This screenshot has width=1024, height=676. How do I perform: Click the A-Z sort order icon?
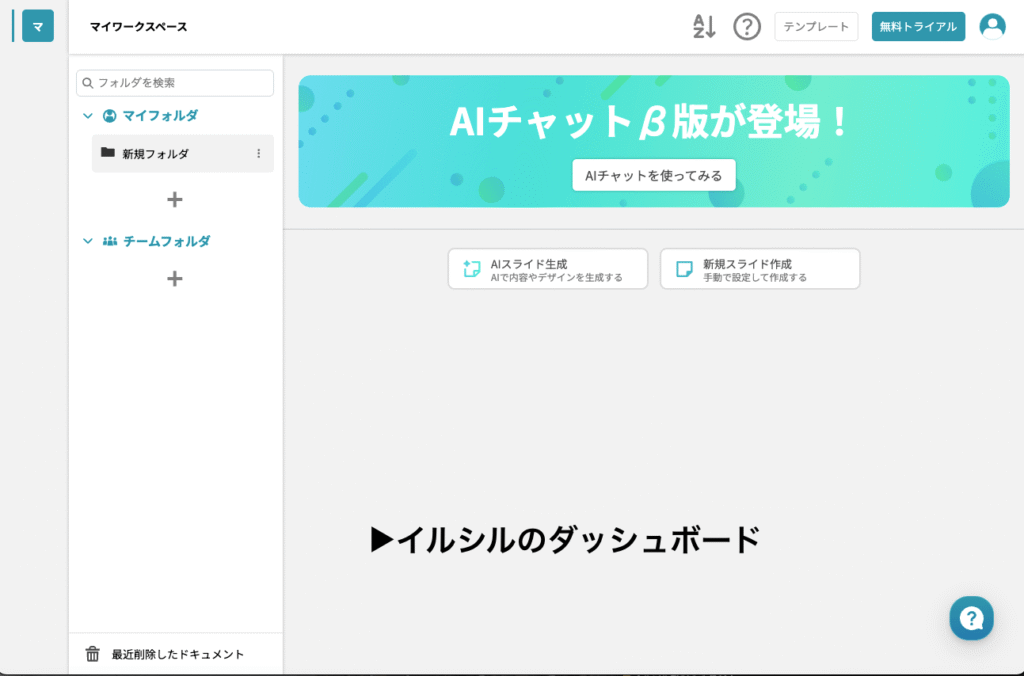coord(704,27)
